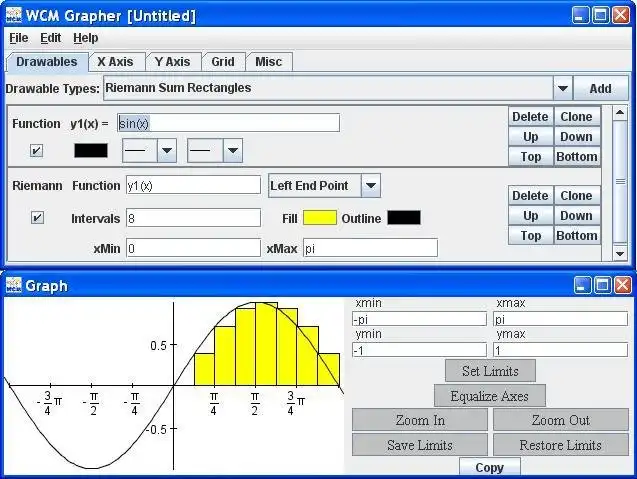637x479 pixels.
Task: Click the Graph ymin input field
Action: coord(419,350)
